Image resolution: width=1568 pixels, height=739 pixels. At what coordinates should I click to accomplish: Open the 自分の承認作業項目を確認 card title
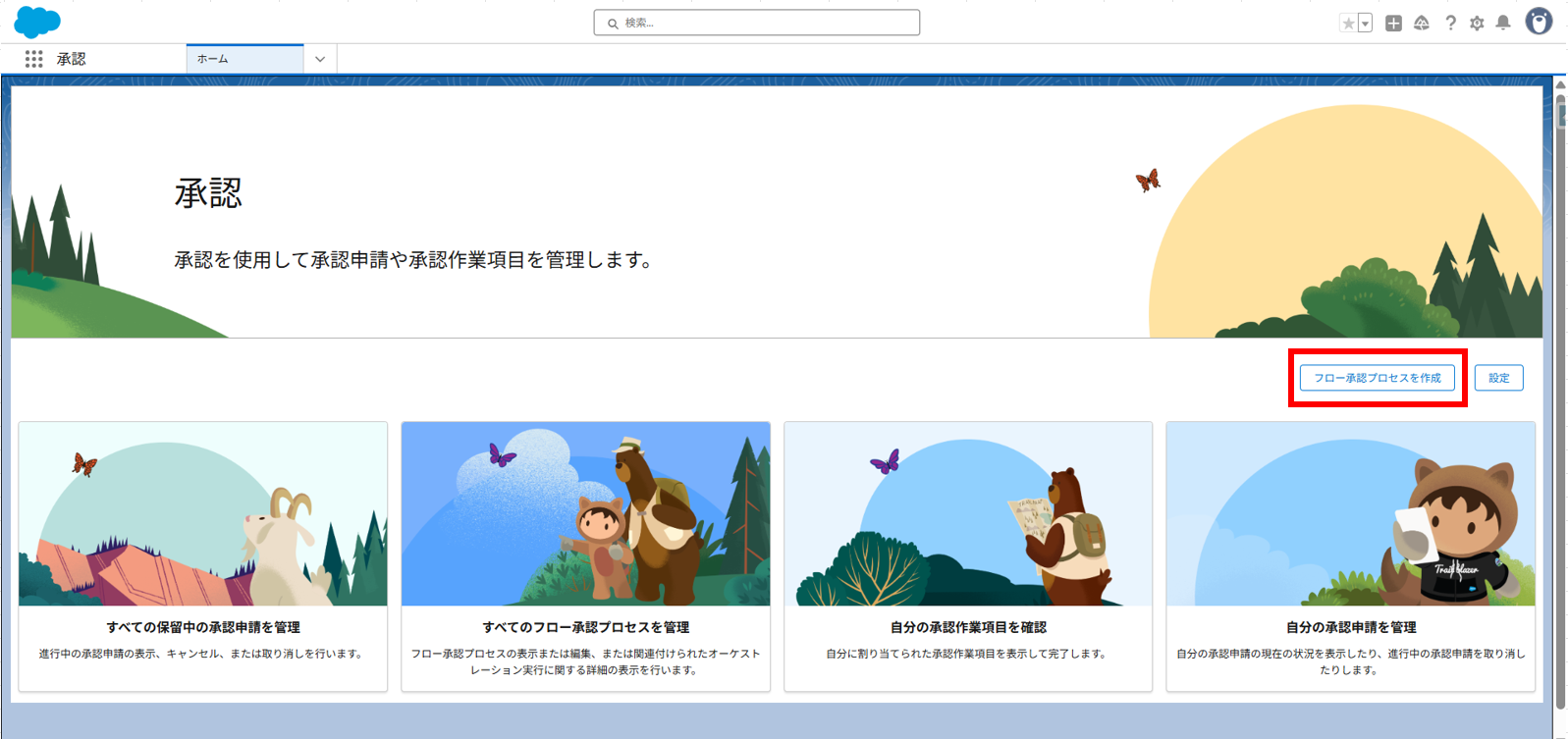(968, 627)
